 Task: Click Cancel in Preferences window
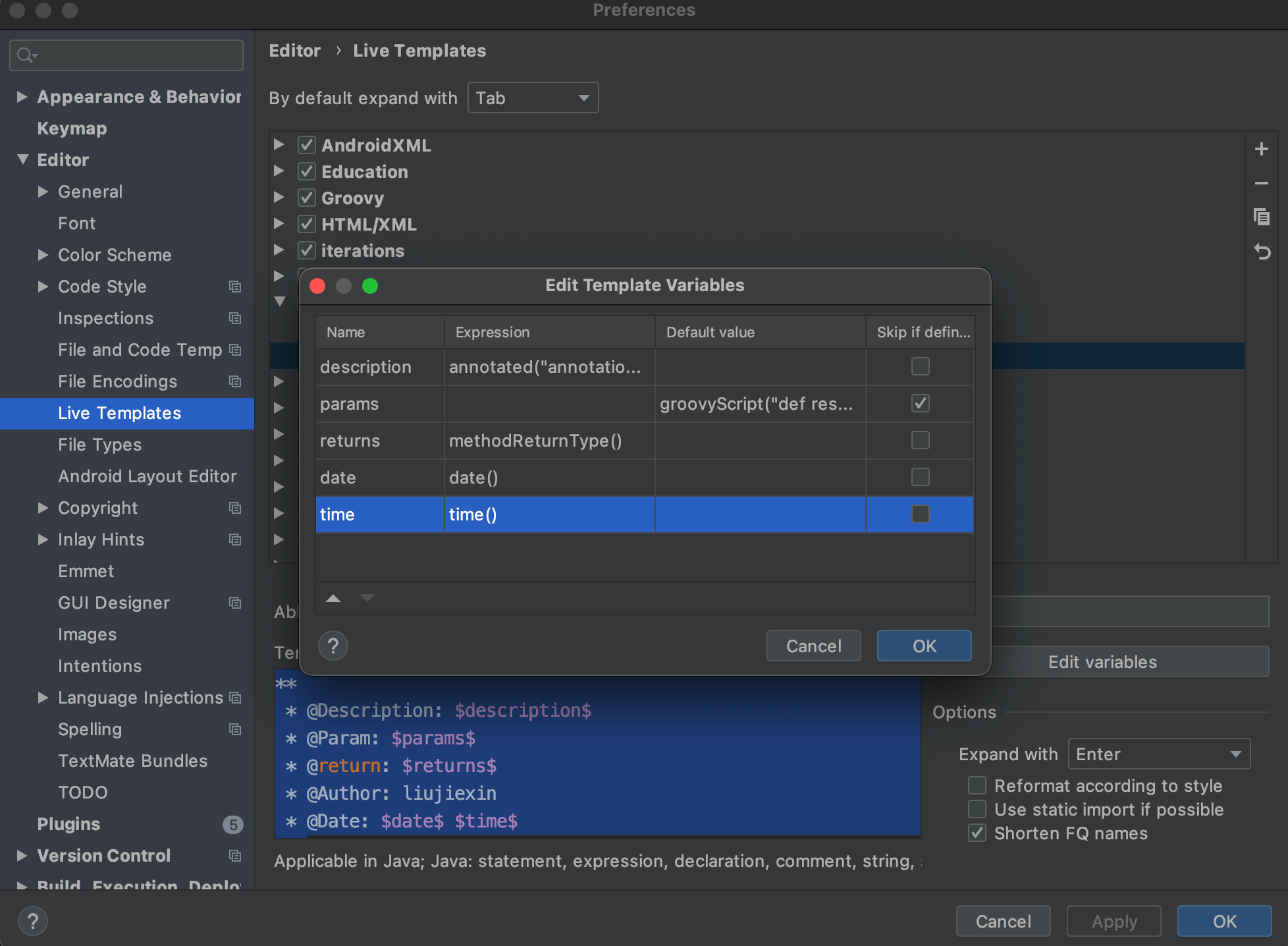tap(1003, 921)
